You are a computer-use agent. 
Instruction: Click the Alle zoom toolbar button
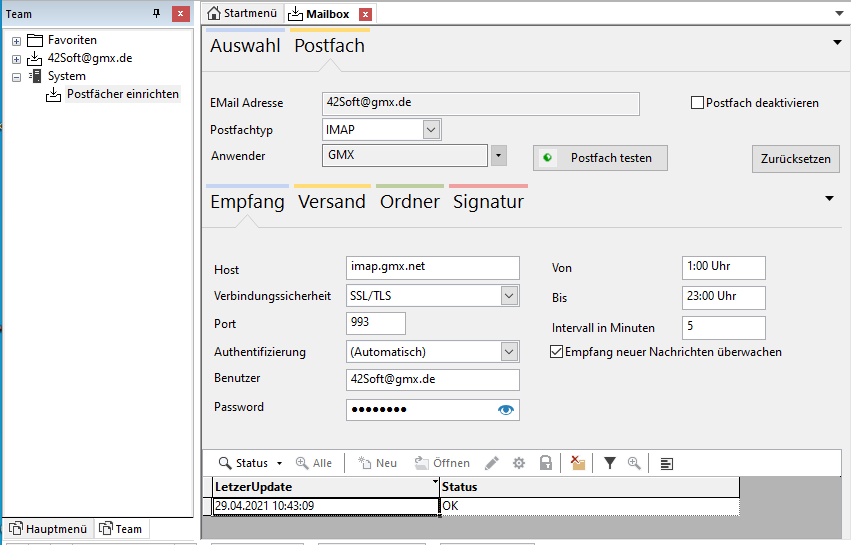[x=314, y=463]
